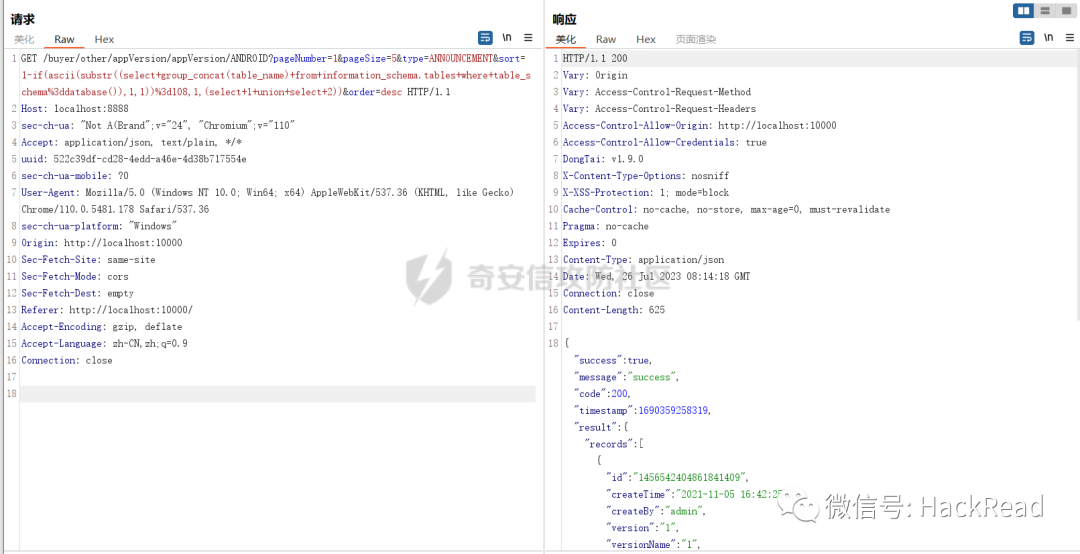Click the "code":200 JSON line
Viewport: 1080px width, 554px height.
(x=603, y=393)
